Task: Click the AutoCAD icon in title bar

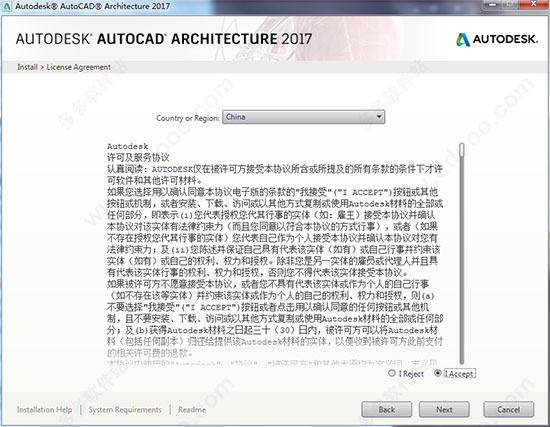Action: pos(7,6)
